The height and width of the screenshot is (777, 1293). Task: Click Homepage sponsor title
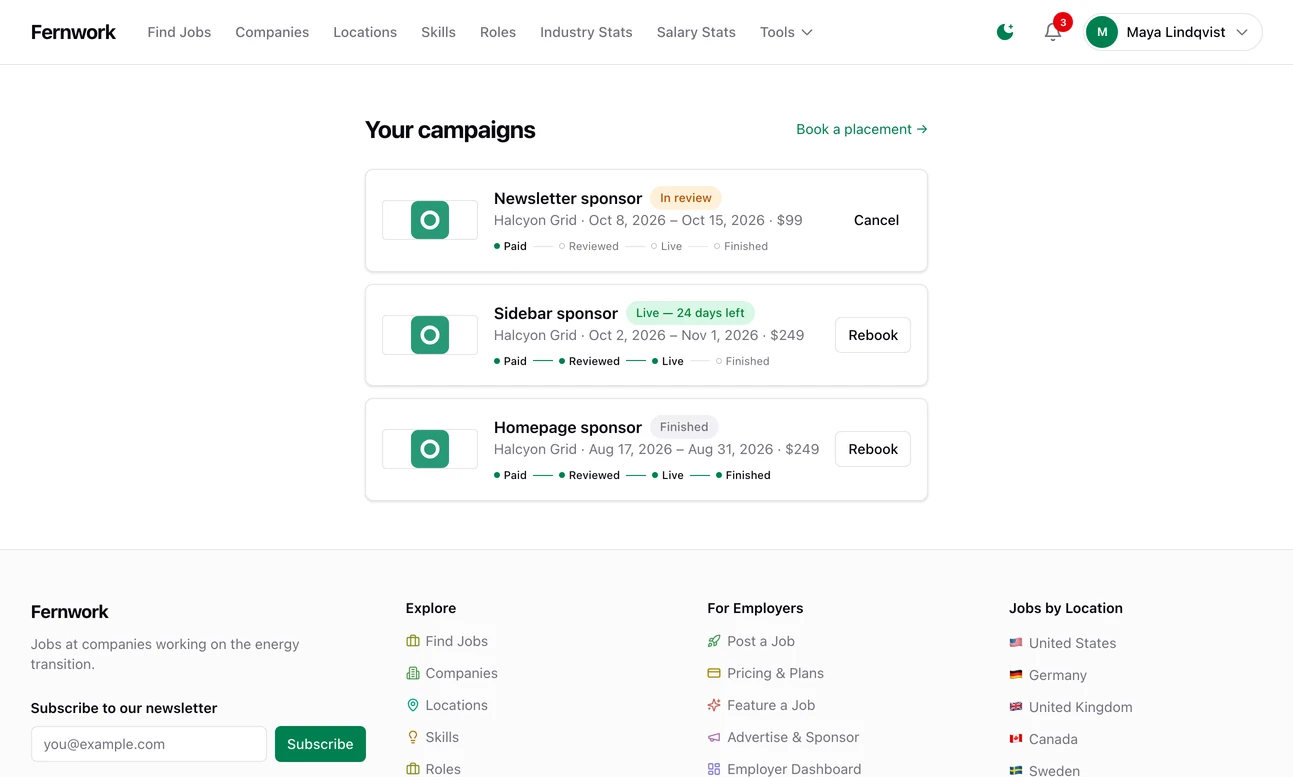[568, 427]
